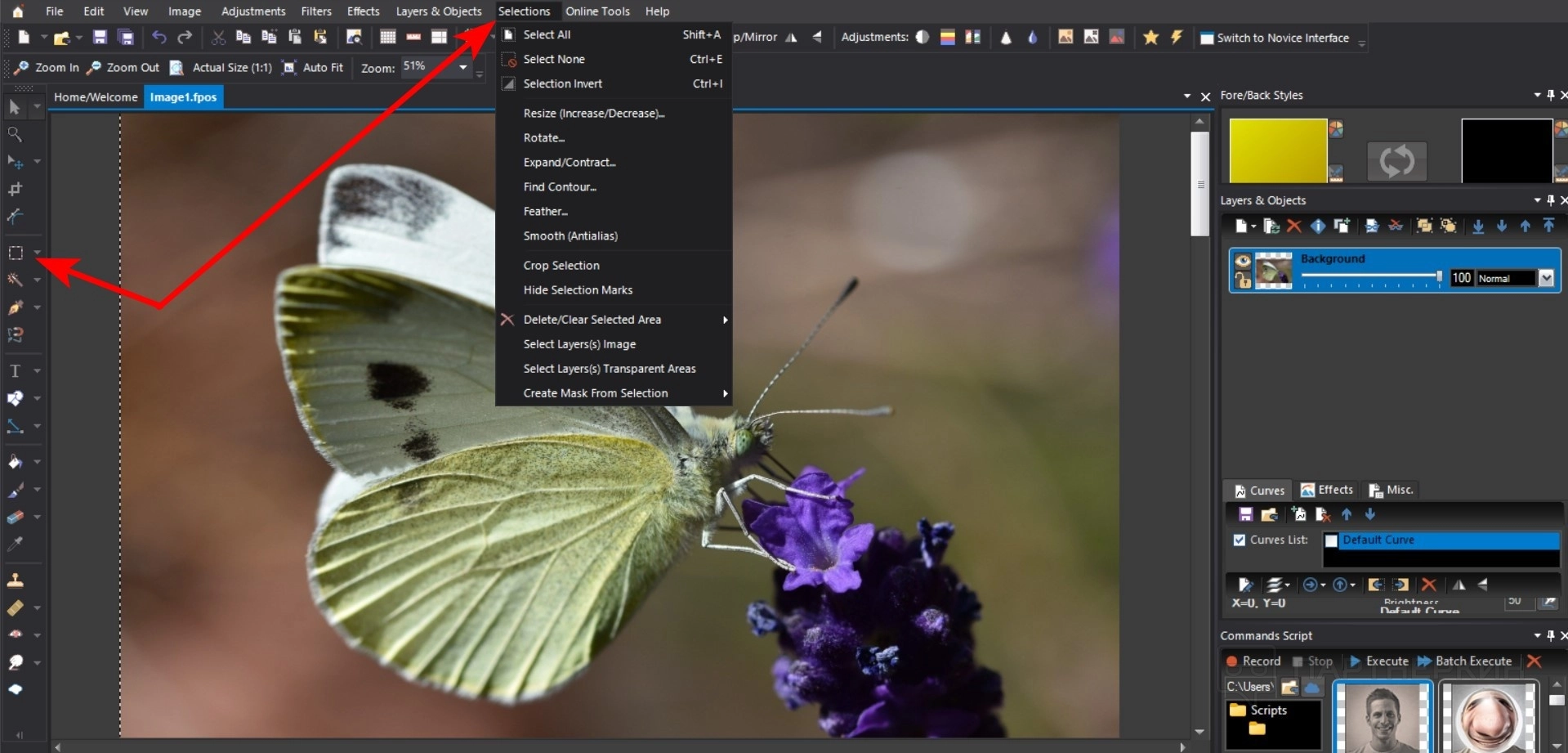Click the yellow star favorites icon
Viewport: 1568px width, 753px height.
tap(1150, 38)
